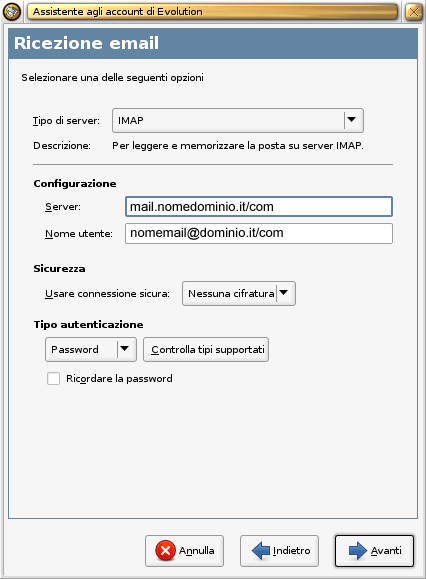Click the red X icon on Annulla
Image resolution: width=426 pixels, height=579 pixels.
click(165, 551)
